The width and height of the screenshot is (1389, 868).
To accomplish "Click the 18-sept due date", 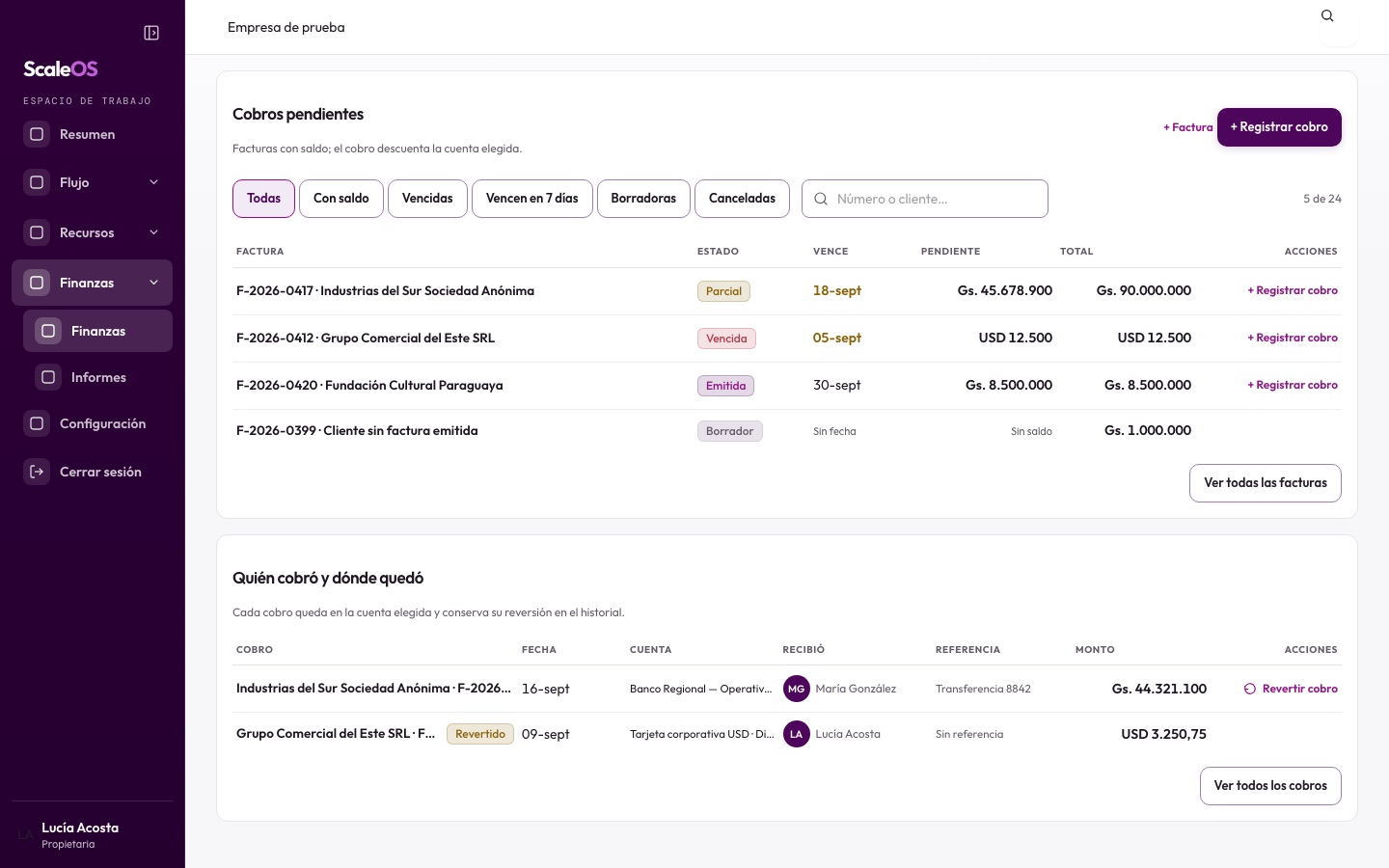I will [837, 290].
